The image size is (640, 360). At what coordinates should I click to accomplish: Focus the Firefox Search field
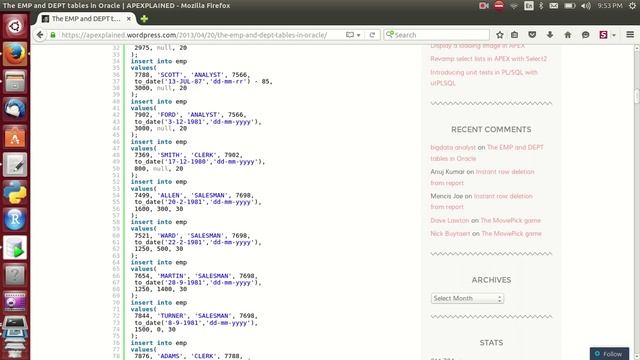[436, 35]
